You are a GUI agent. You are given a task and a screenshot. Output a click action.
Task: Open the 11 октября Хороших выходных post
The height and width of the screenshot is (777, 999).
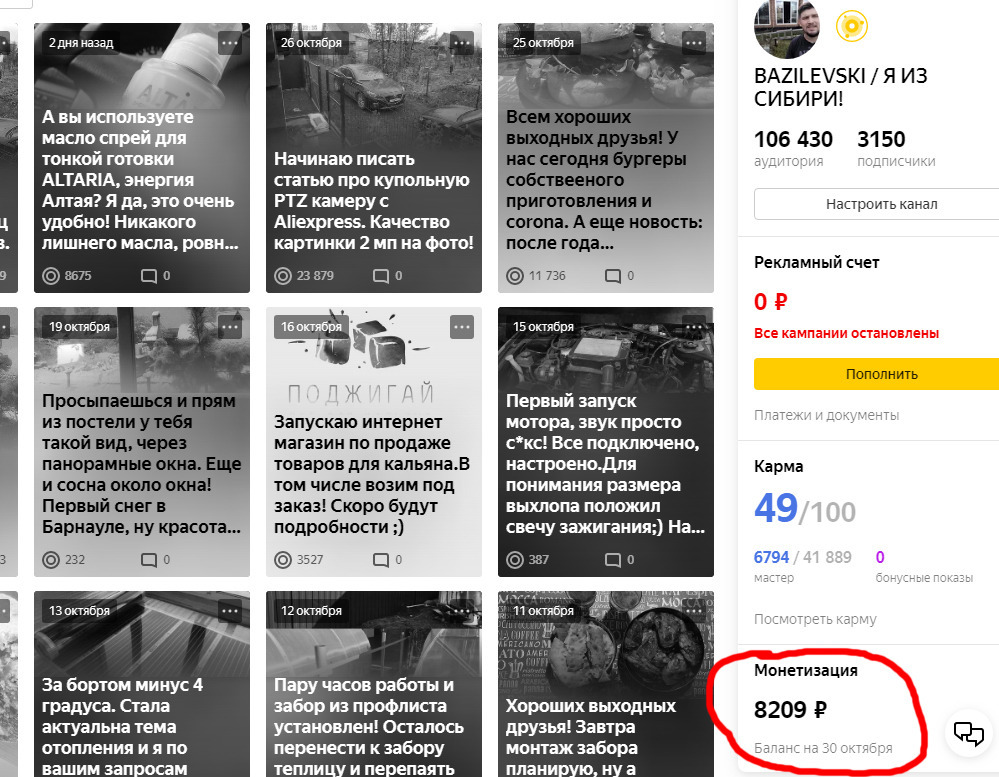click(606, 684)
